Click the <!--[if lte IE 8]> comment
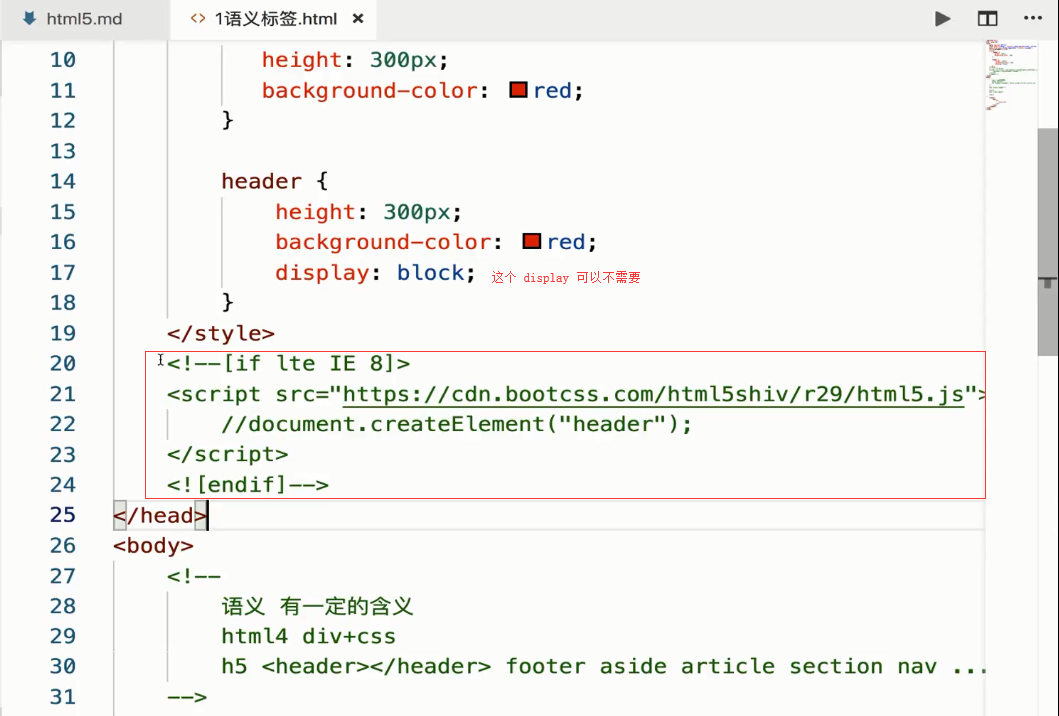This screenshot has height=716, width=1059. point(288,363)
